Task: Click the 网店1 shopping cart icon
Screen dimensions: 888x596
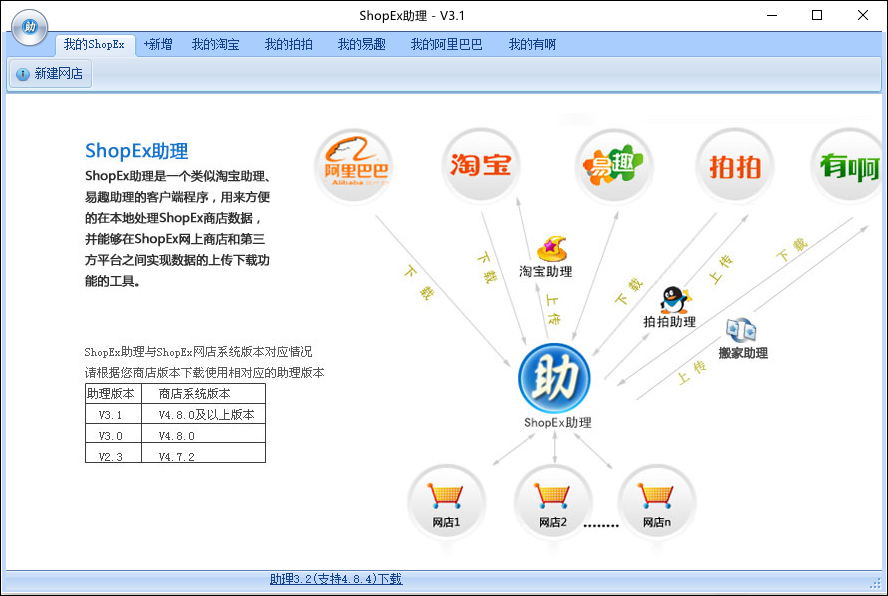Action: pos(446,503)
